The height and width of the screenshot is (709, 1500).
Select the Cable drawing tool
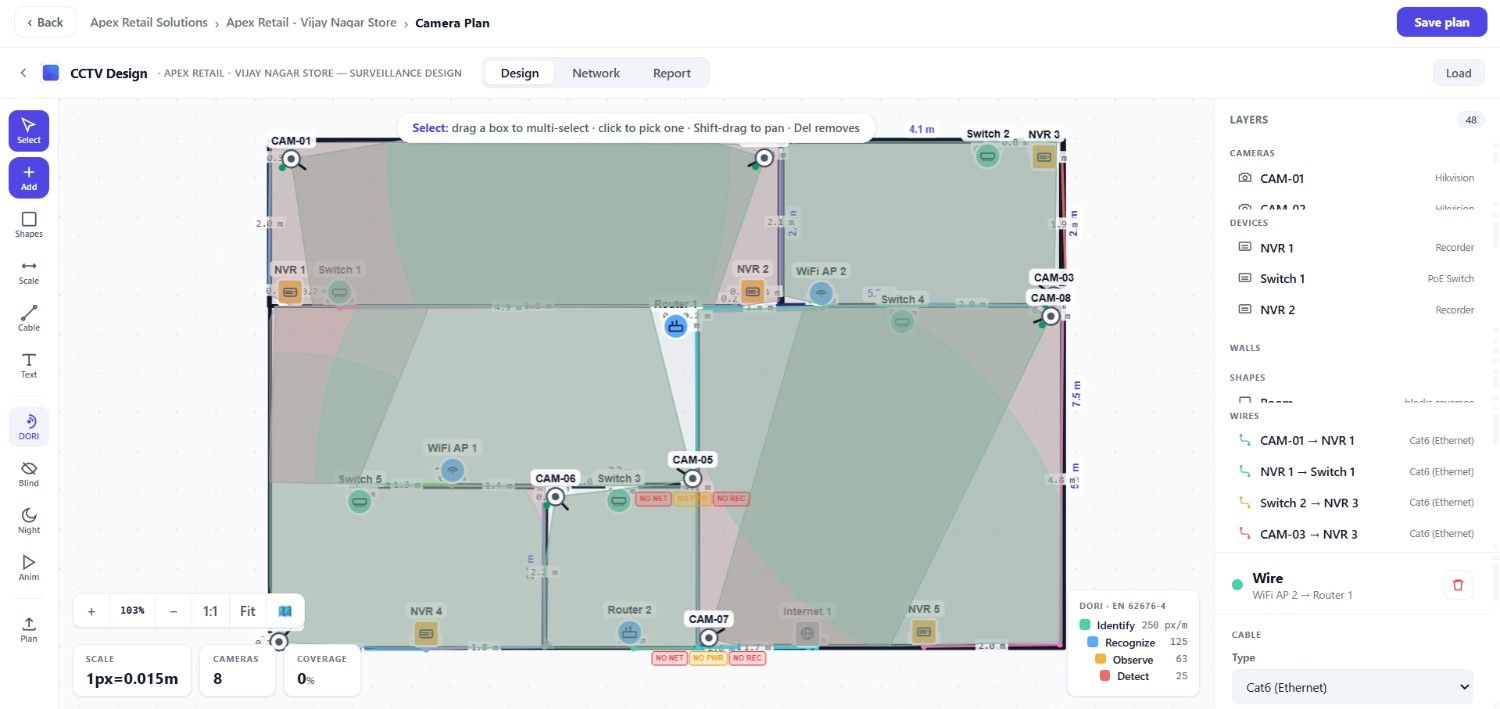click(29, 318)
